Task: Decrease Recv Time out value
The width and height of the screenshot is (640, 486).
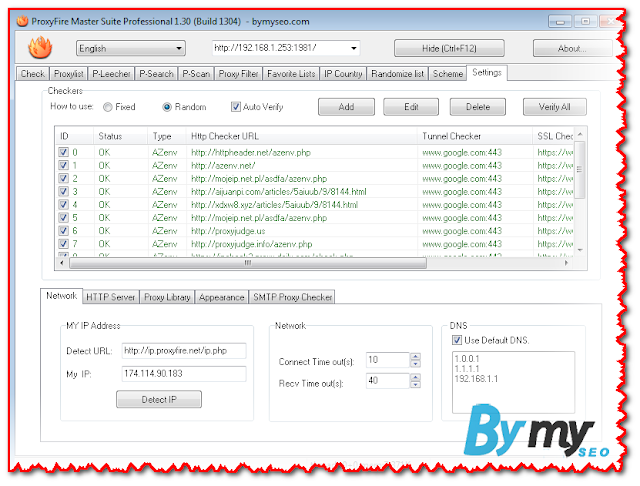Action: pyautogui.click(x=415, y=384)
